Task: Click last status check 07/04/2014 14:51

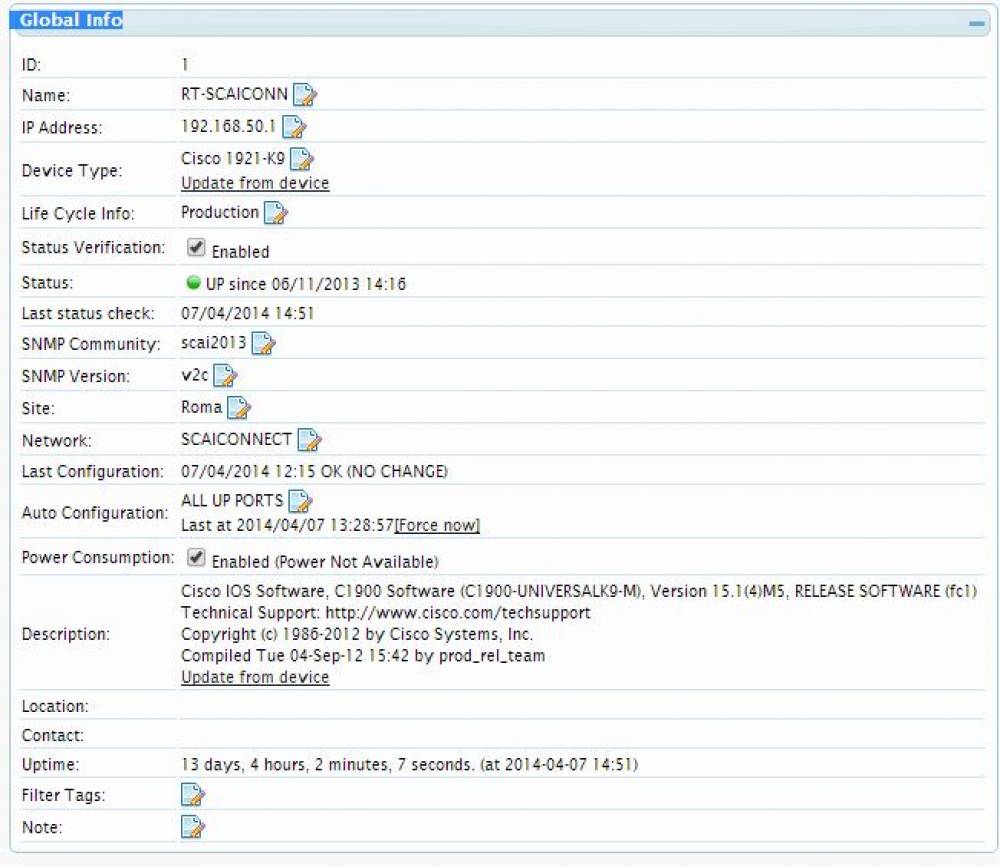Action: coord(247,313)
